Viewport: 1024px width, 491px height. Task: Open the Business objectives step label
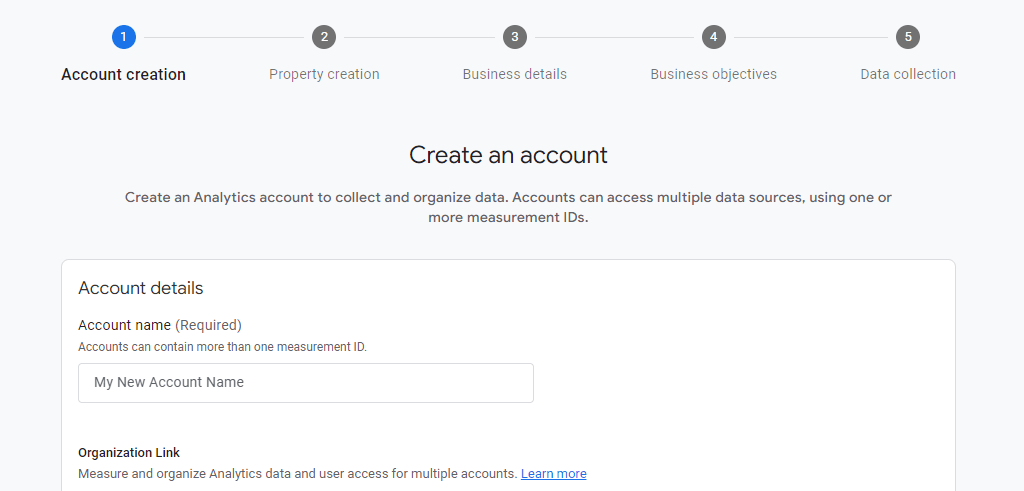coord(714,74)
